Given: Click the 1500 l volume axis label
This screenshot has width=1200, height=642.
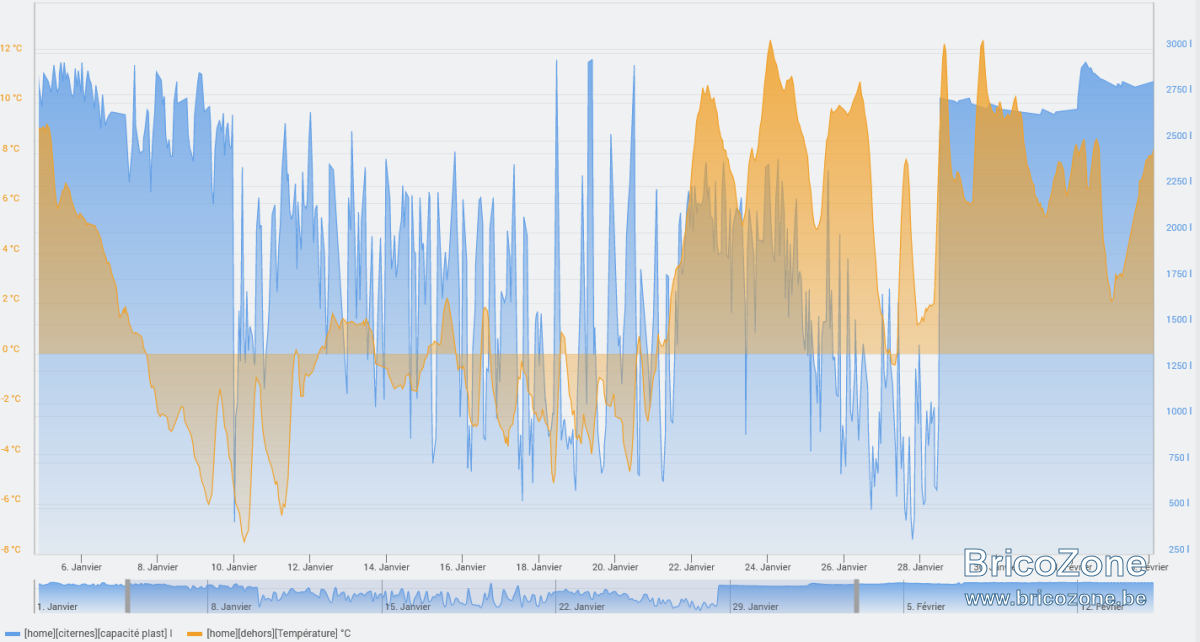Looking at the screenshot, I should click(1179, 320).
